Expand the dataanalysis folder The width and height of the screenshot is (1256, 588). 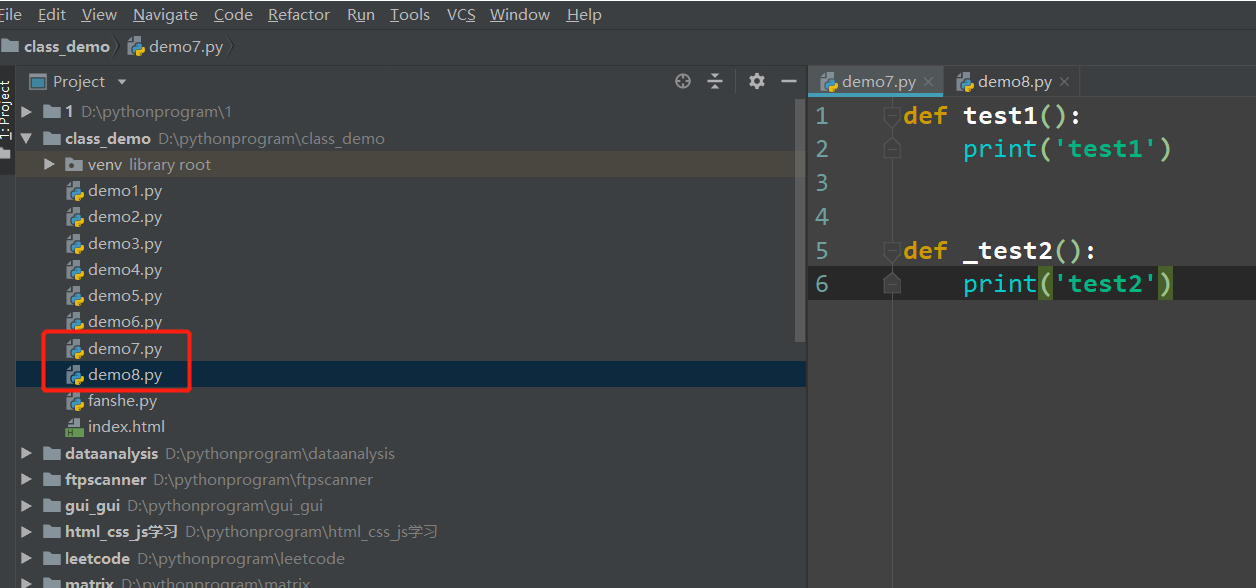click(x=27, y=453)
